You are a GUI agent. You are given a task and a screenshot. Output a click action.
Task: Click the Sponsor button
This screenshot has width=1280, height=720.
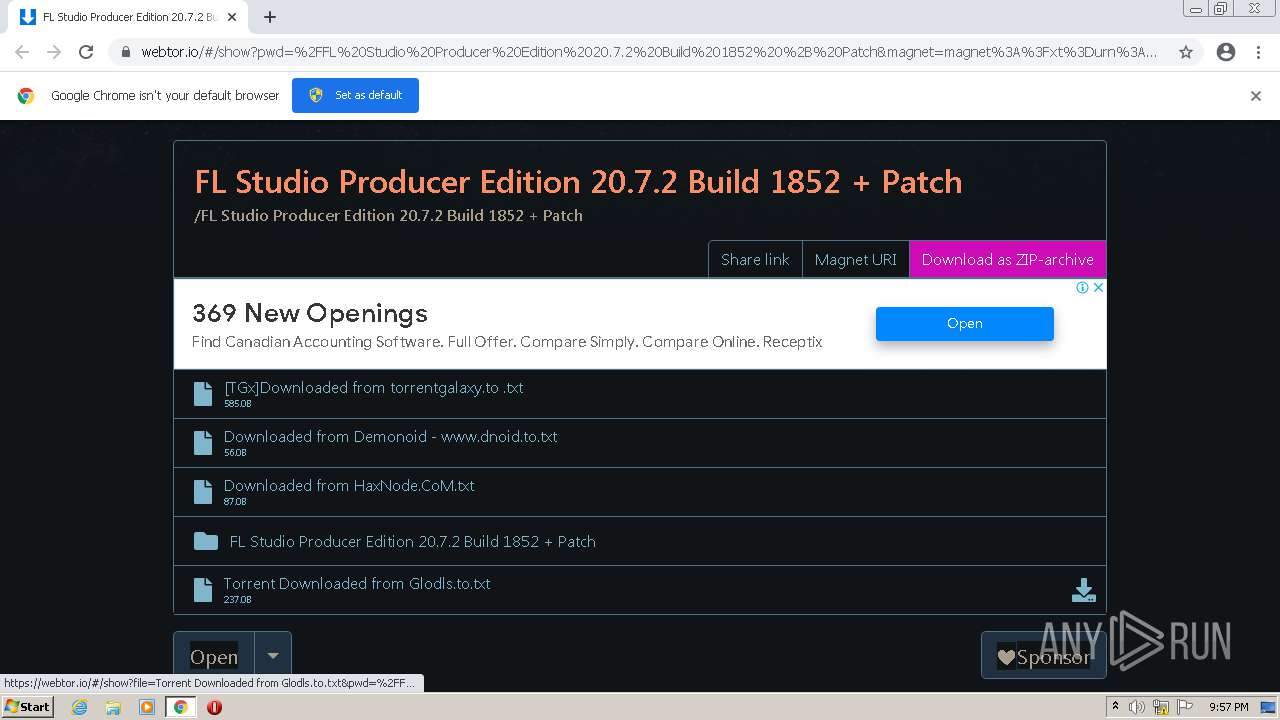tap(1044, 657)
